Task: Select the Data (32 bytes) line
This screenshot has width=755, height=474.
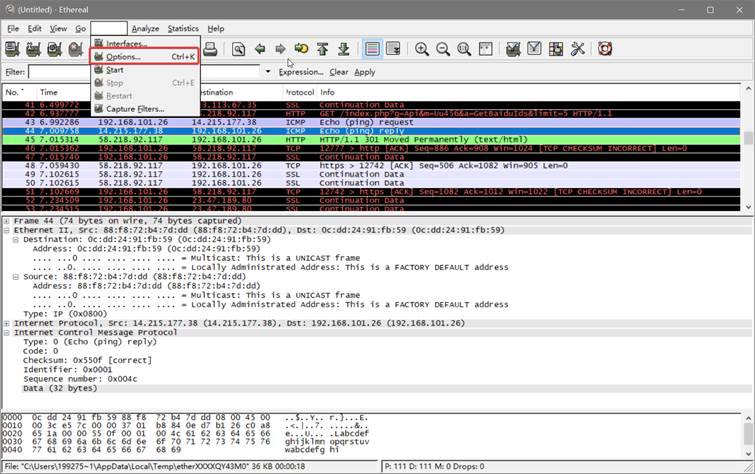Action: (60, 388)
